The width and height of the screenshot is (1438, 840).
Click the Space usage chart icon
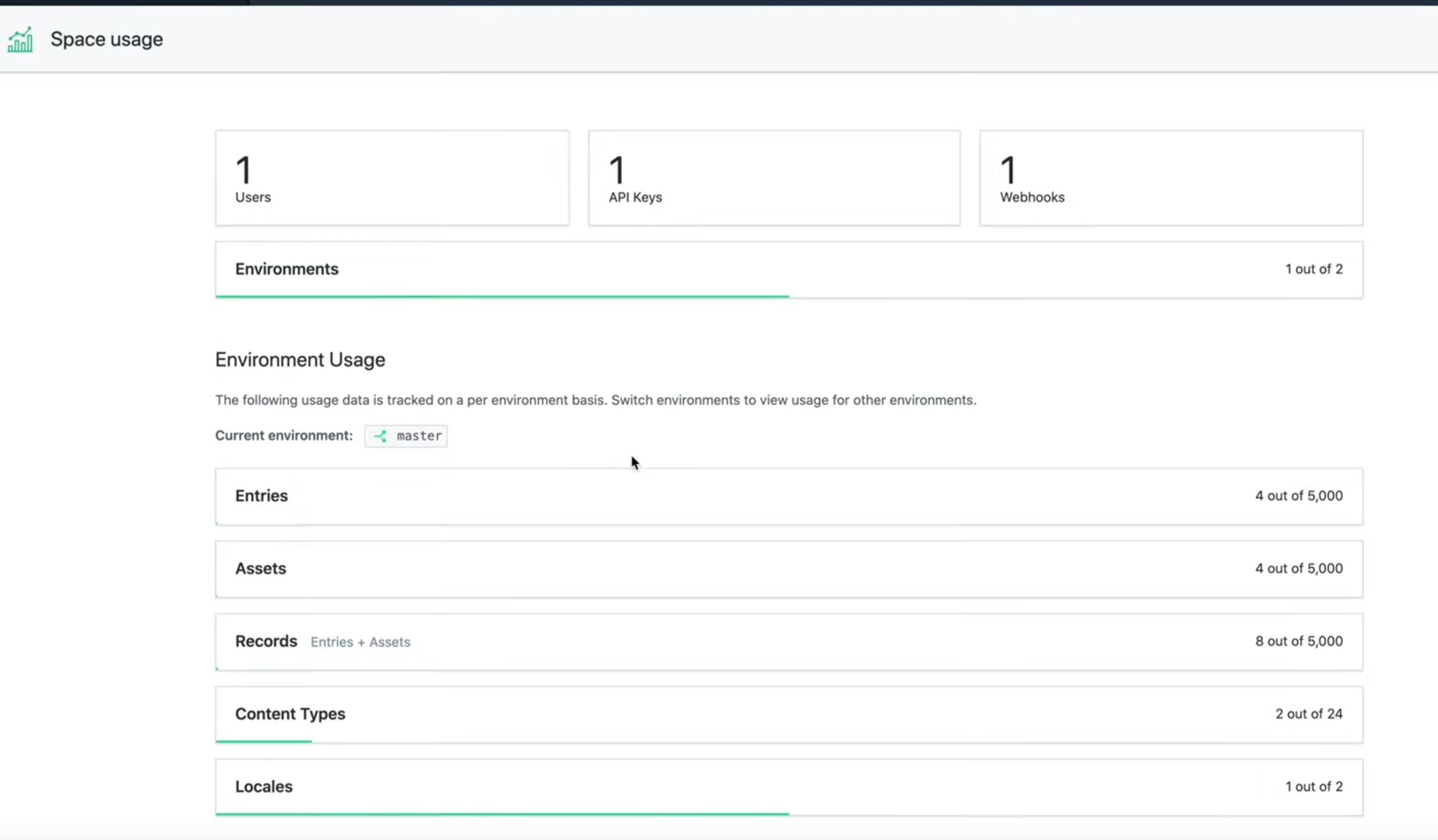20,39
